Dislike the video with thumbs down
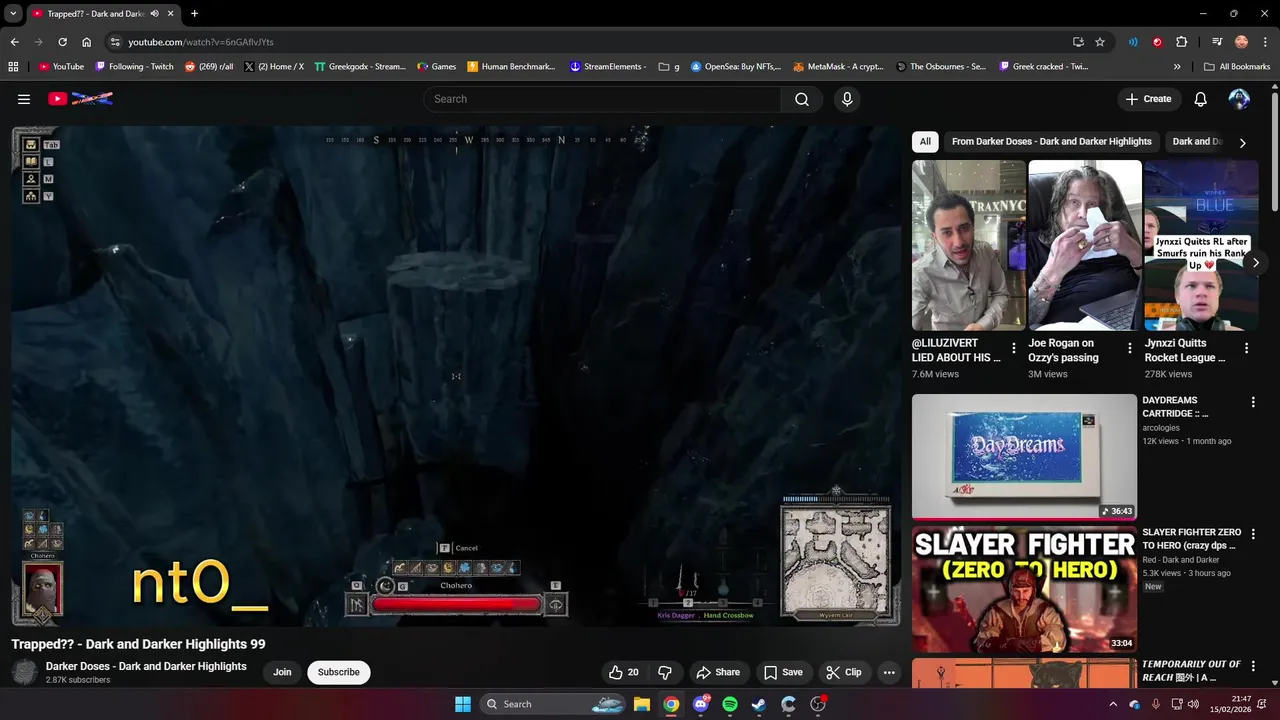This screenshot has width=1280, height=720. pyautogui.click(x=665, y=672)
